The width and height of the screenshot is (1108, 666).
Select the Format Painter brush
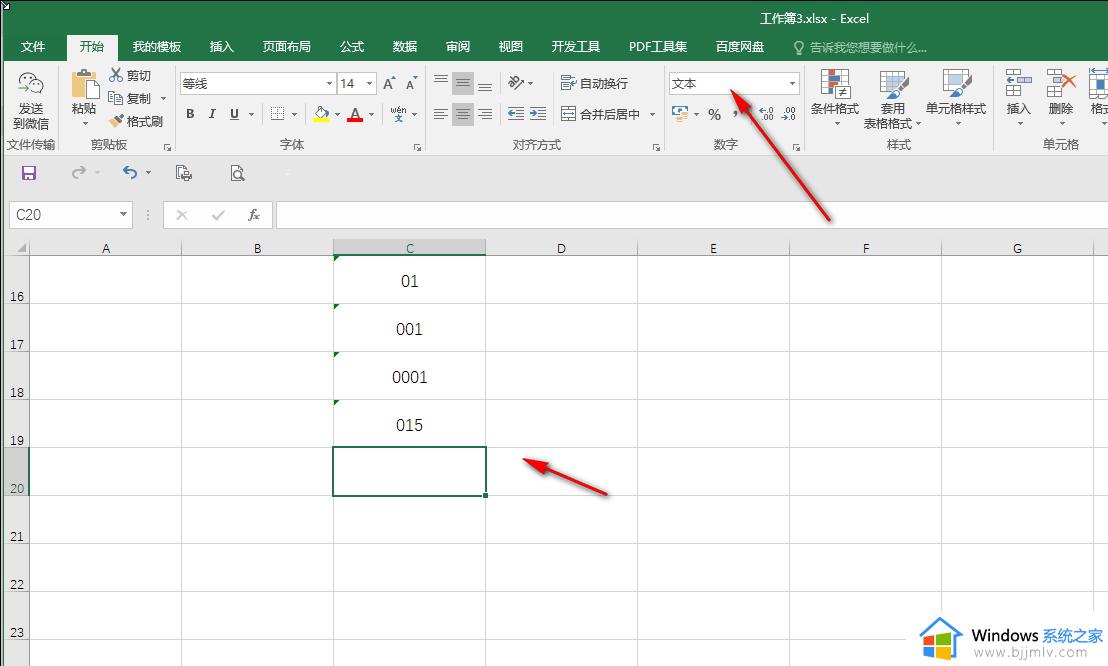117,121
